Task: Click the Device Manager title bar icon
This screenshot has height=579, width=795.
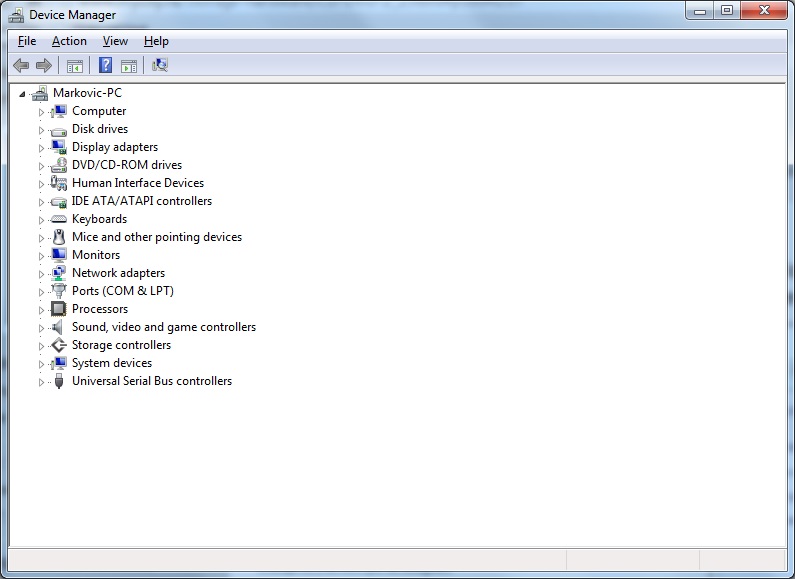Action: [x=16, y=15]
